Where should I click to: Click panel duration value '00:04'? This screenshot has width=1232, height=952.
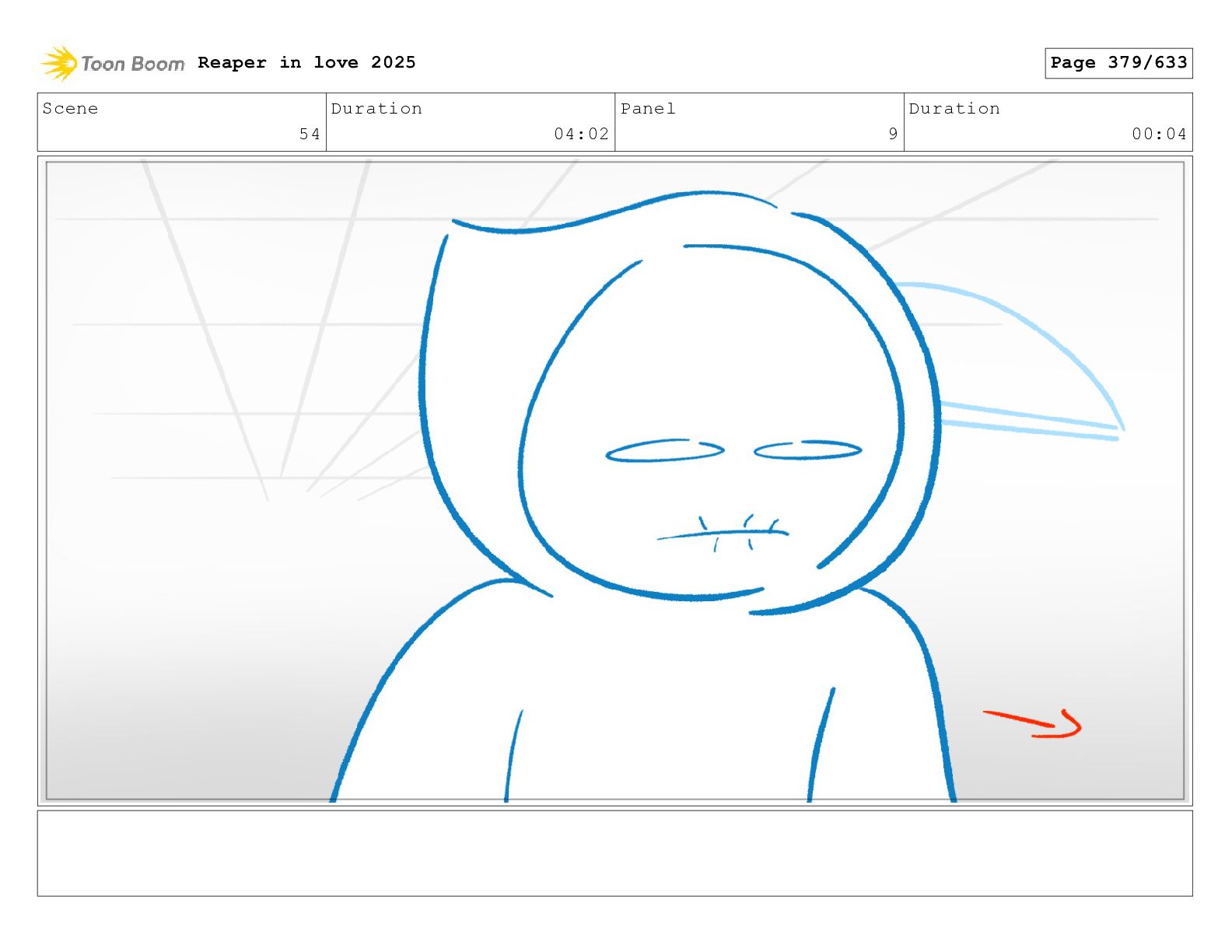click(1159, 134)
